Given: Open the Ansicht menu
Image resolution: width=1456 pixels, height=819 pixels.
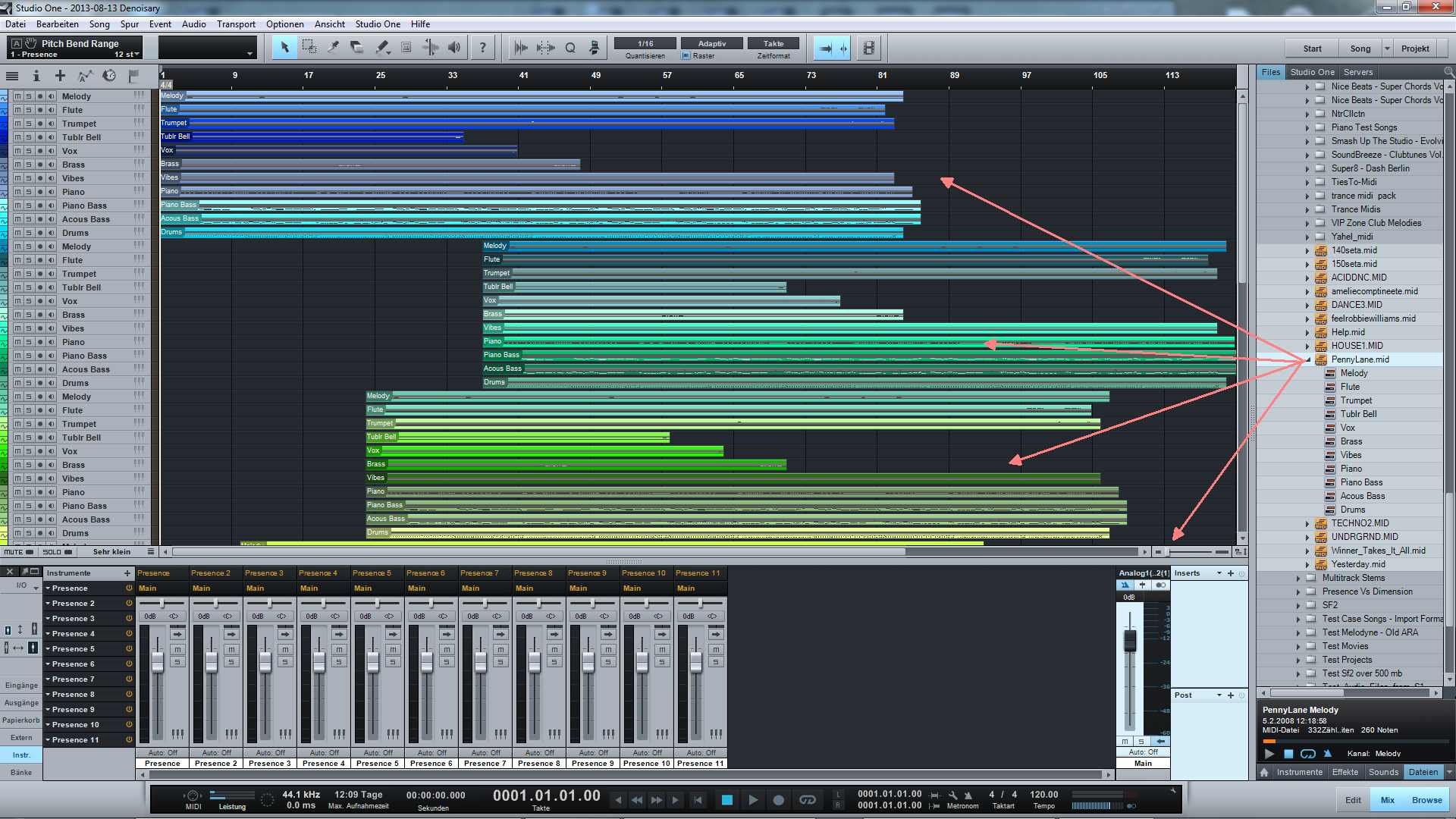Looking at the screenshot, I should tap(330, 24).
